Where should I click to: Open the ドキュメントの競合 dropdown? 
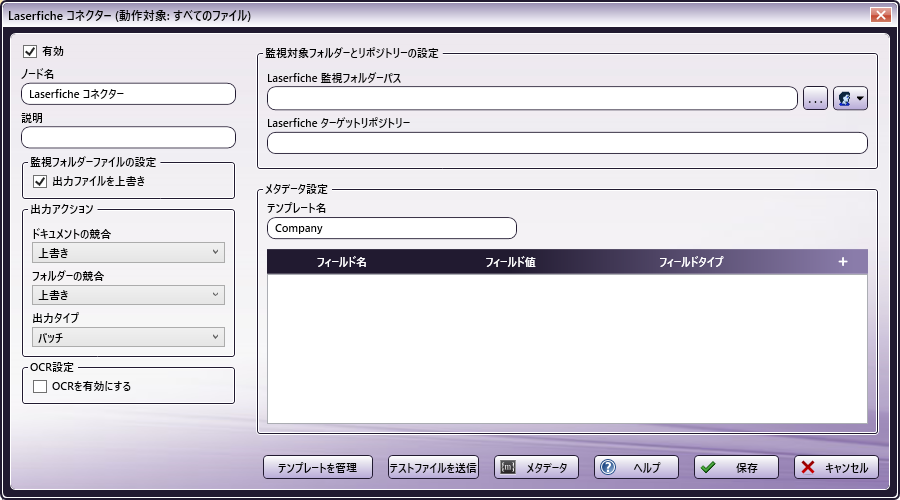[x=128, y=253]
